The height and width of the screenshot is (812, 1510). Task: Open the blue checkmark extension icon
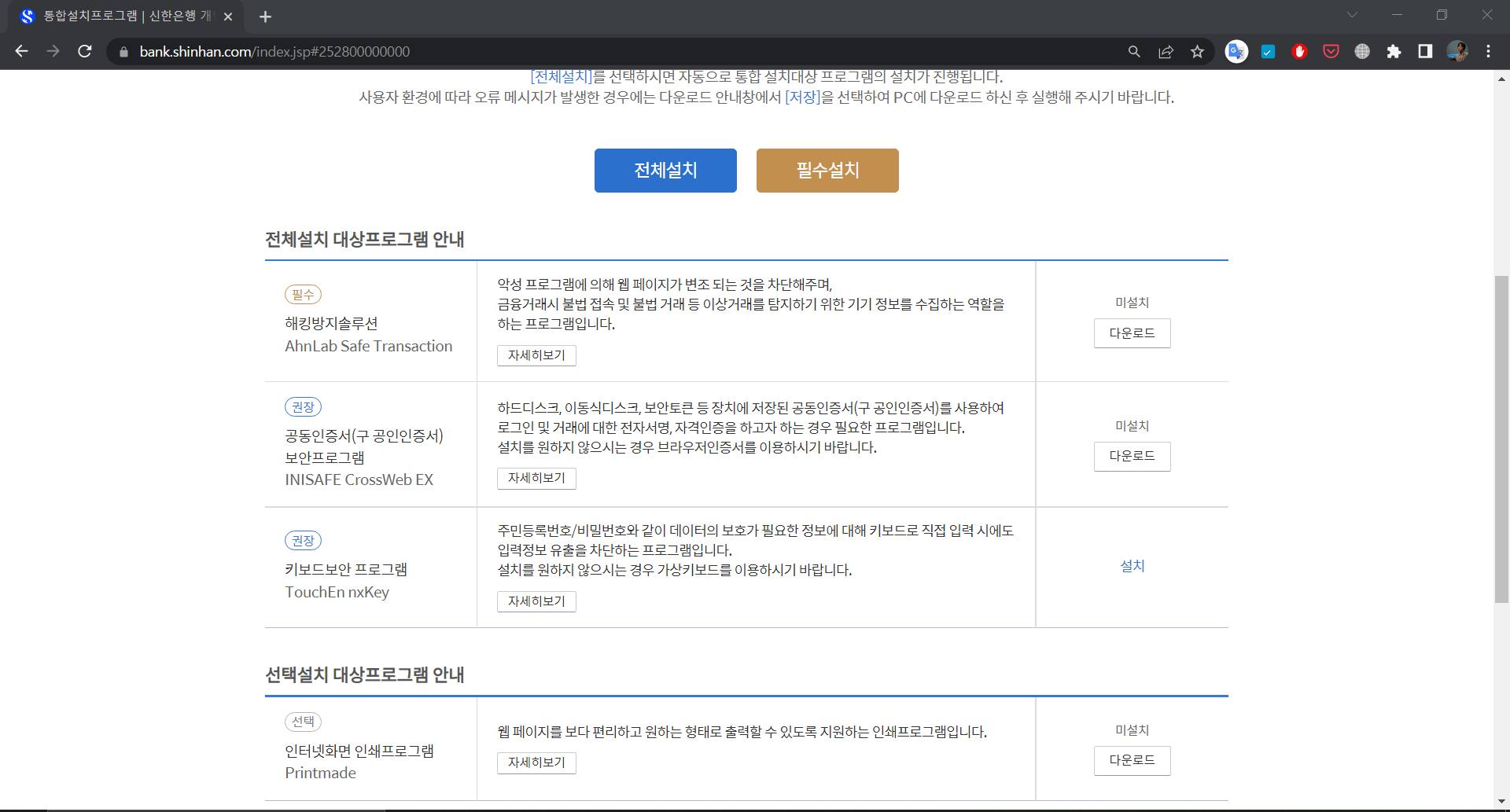click(1268, 52)
